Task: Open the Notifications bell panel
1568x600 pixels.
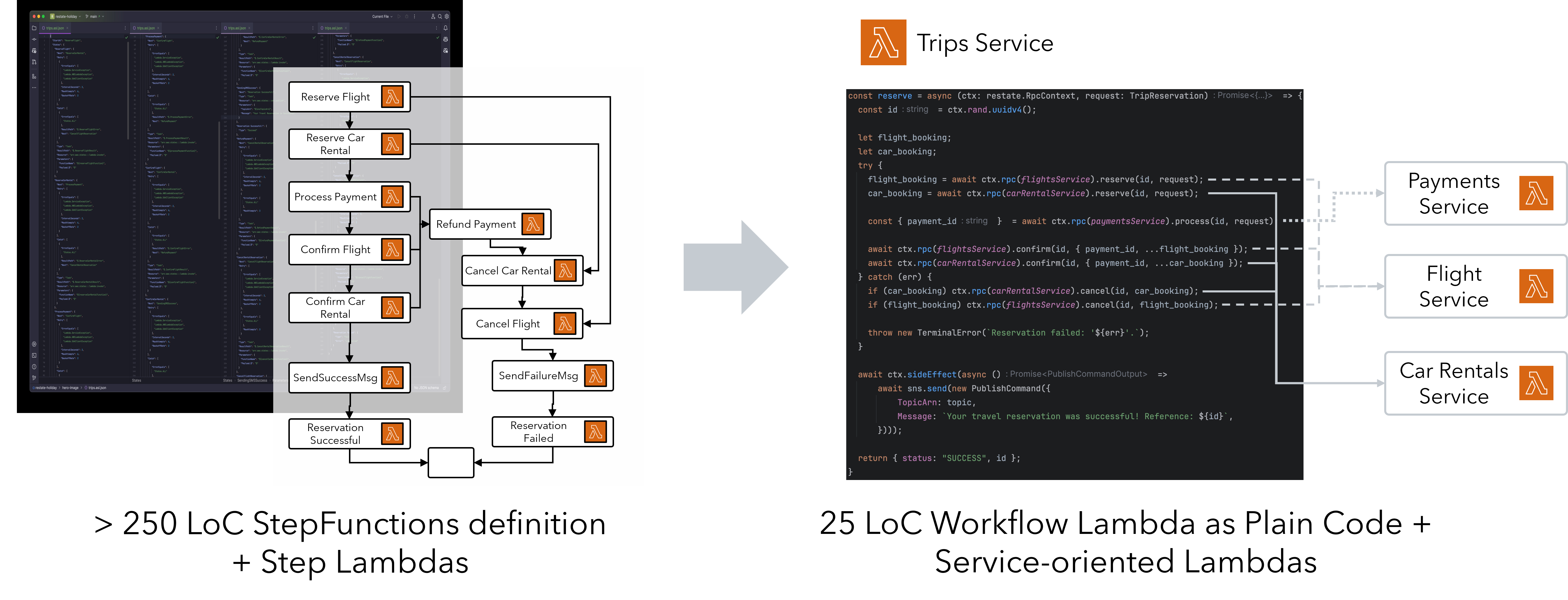Action: pos(446,28)
